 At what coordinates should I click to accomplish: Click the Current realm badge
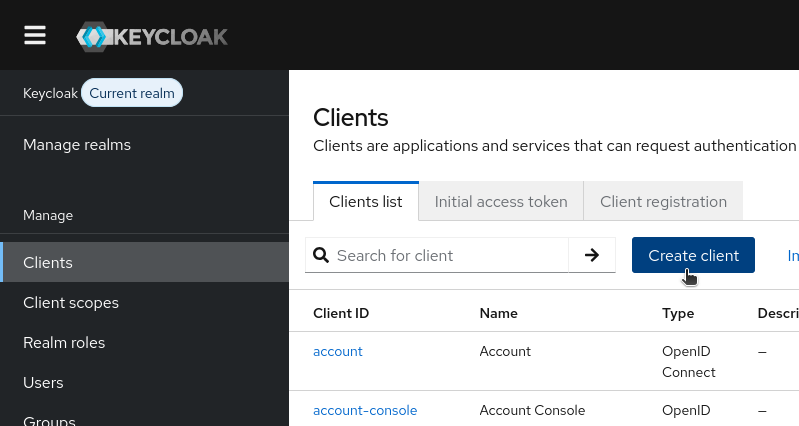coord(132,93)
